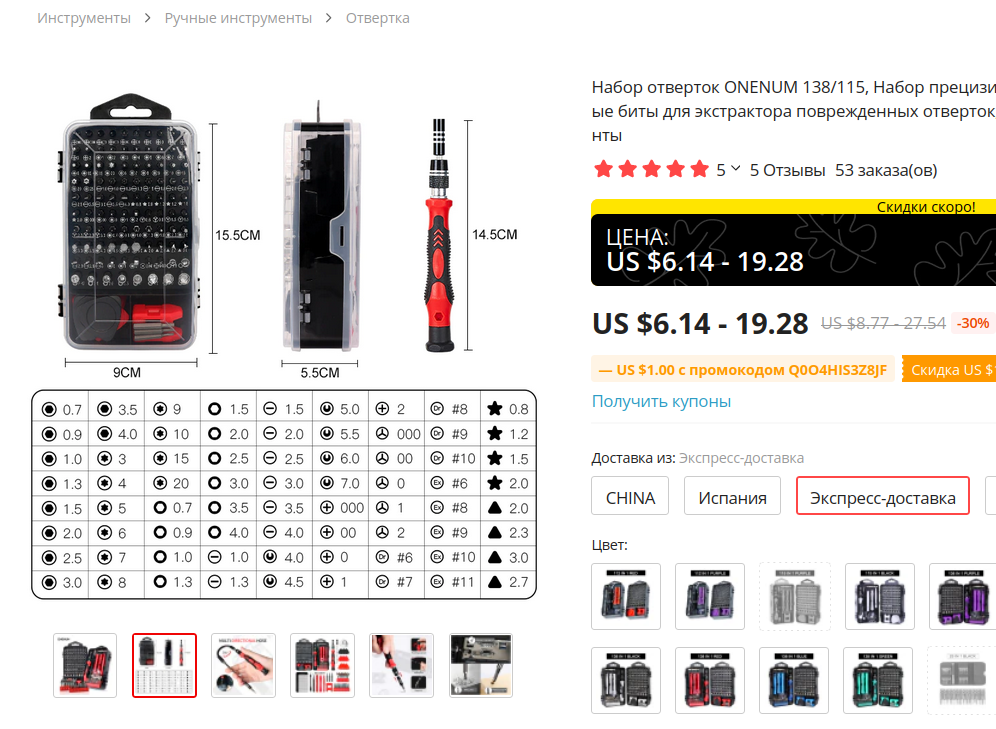This screenshot has height=729, width=996.
Task: Choose the 115 in 1 red variant swatch
Action: 625,597
